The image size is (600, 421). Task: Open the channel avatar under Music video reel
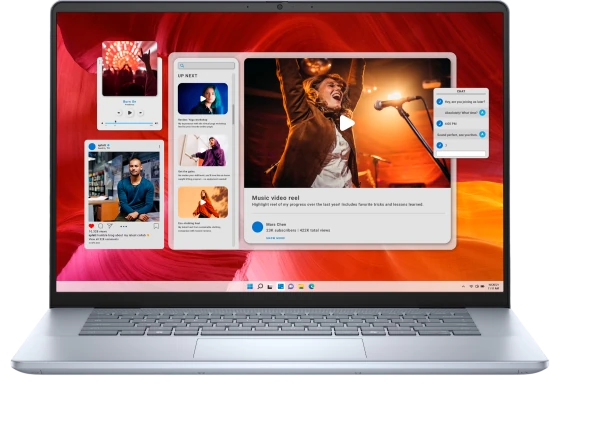(258, 227)
